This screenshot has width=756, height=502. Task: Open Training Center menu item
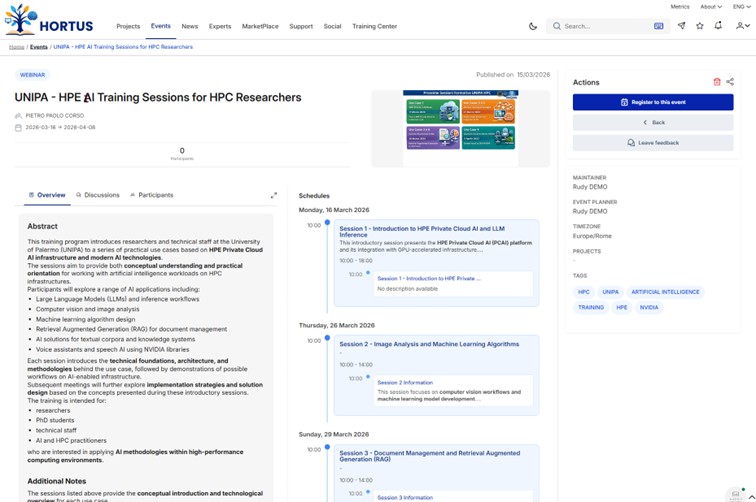(375, 26)
